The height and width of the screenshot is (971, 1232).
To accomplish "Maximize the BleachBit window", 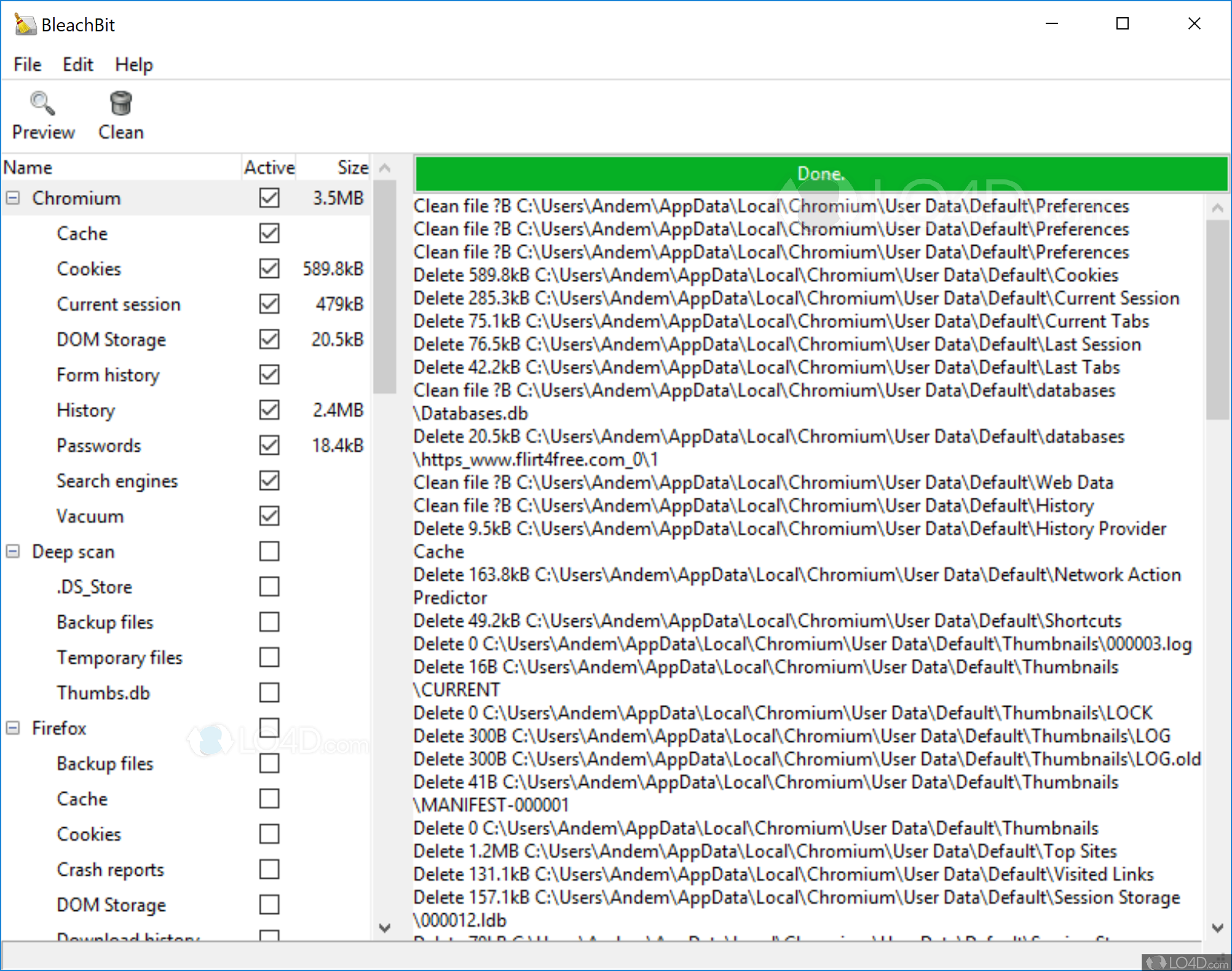I will coord(1123,24).
